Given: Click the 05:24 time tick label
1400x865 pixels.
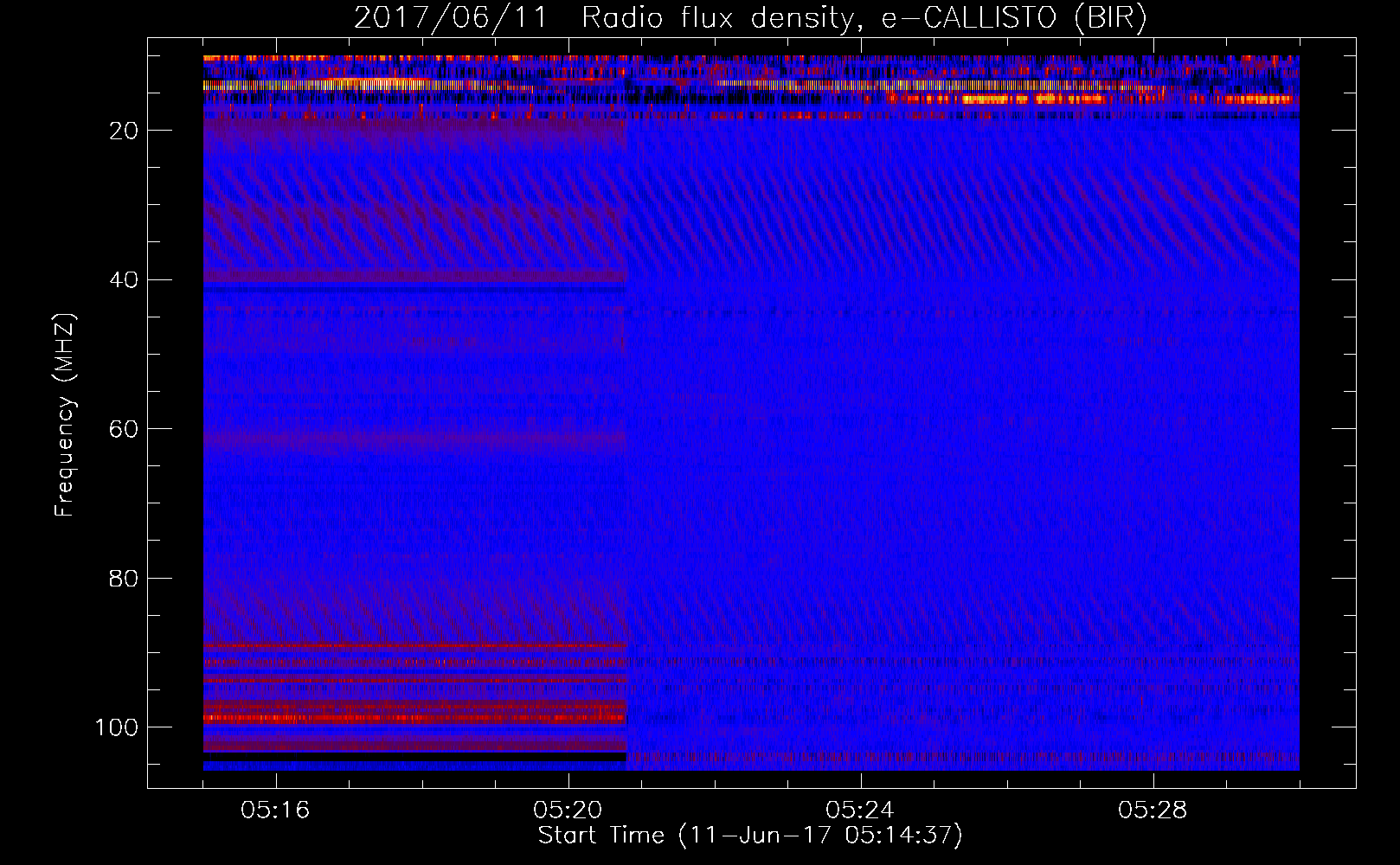Looking at the screenshot, I should click(860, 811).
